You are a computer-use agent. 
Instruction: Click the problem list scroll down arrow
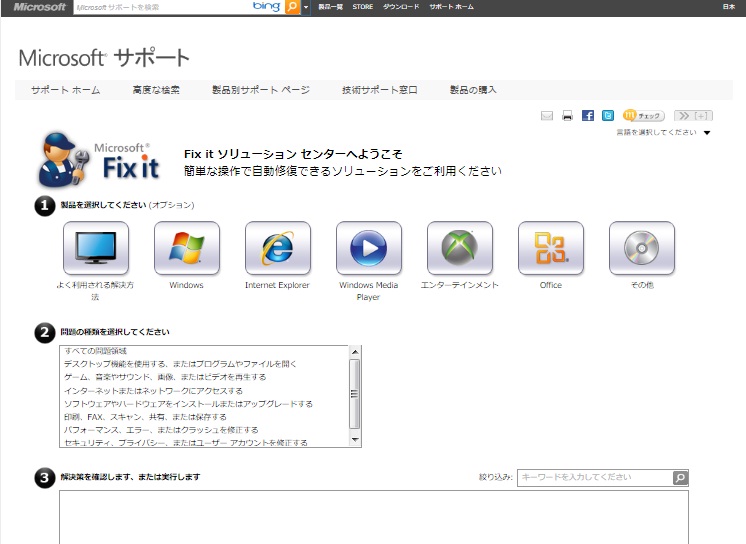tap(355, 440)
